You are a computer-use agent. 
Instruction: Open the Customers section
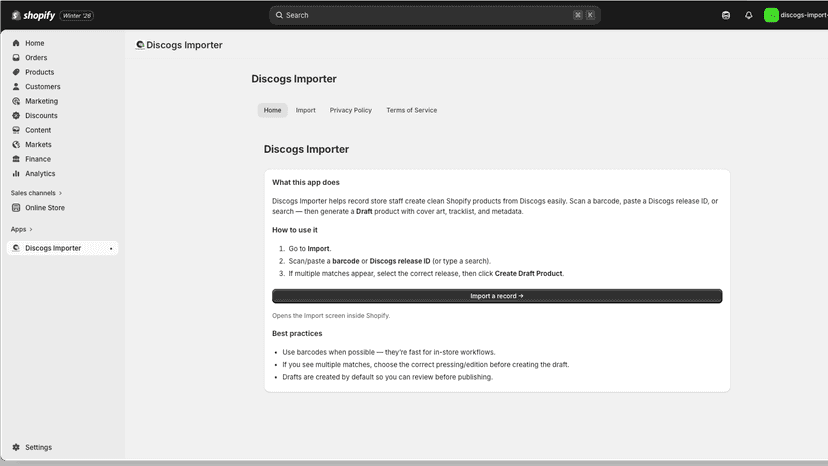[x=42, y=87]
